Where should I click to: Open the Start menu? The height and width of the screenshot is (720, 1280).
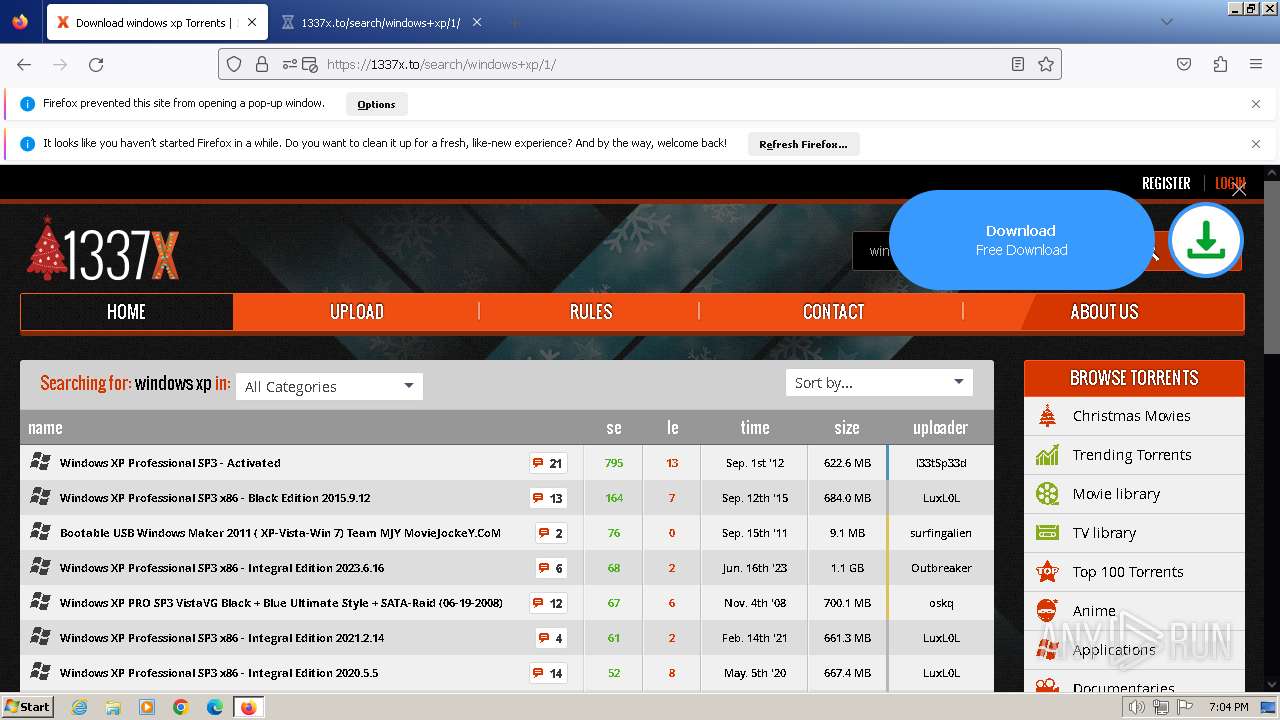(27, 707)
